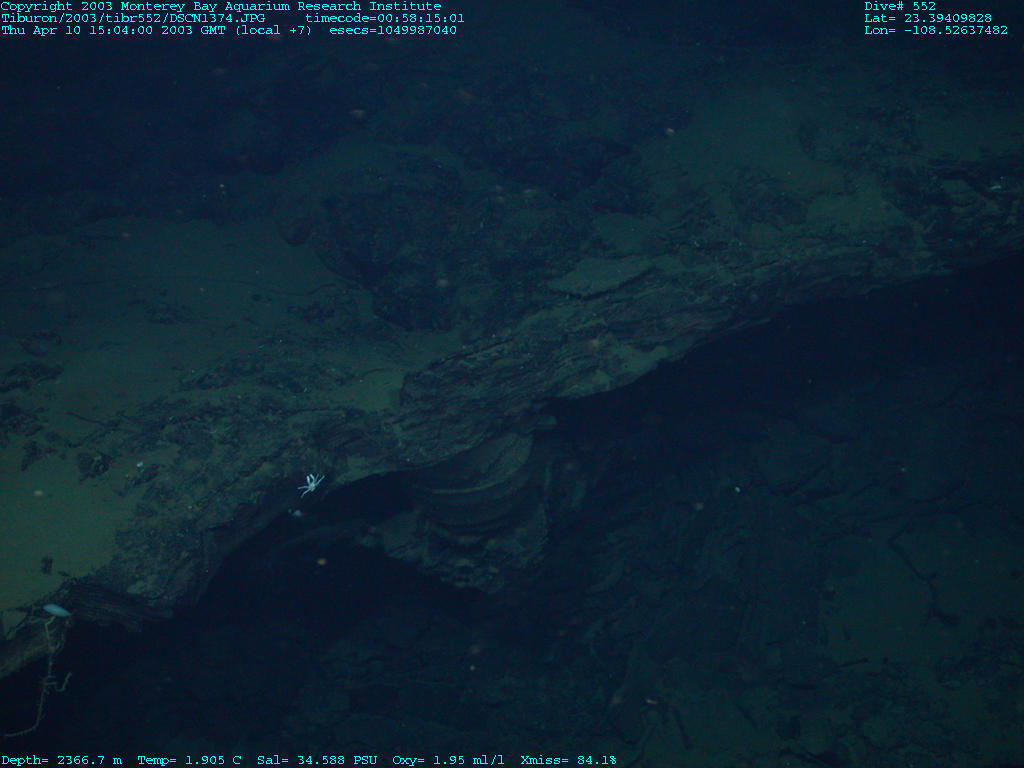The image size is (1024, 768).
Task: Click the pale elongated animal at bottom left
Action: (x=56, y=610)
